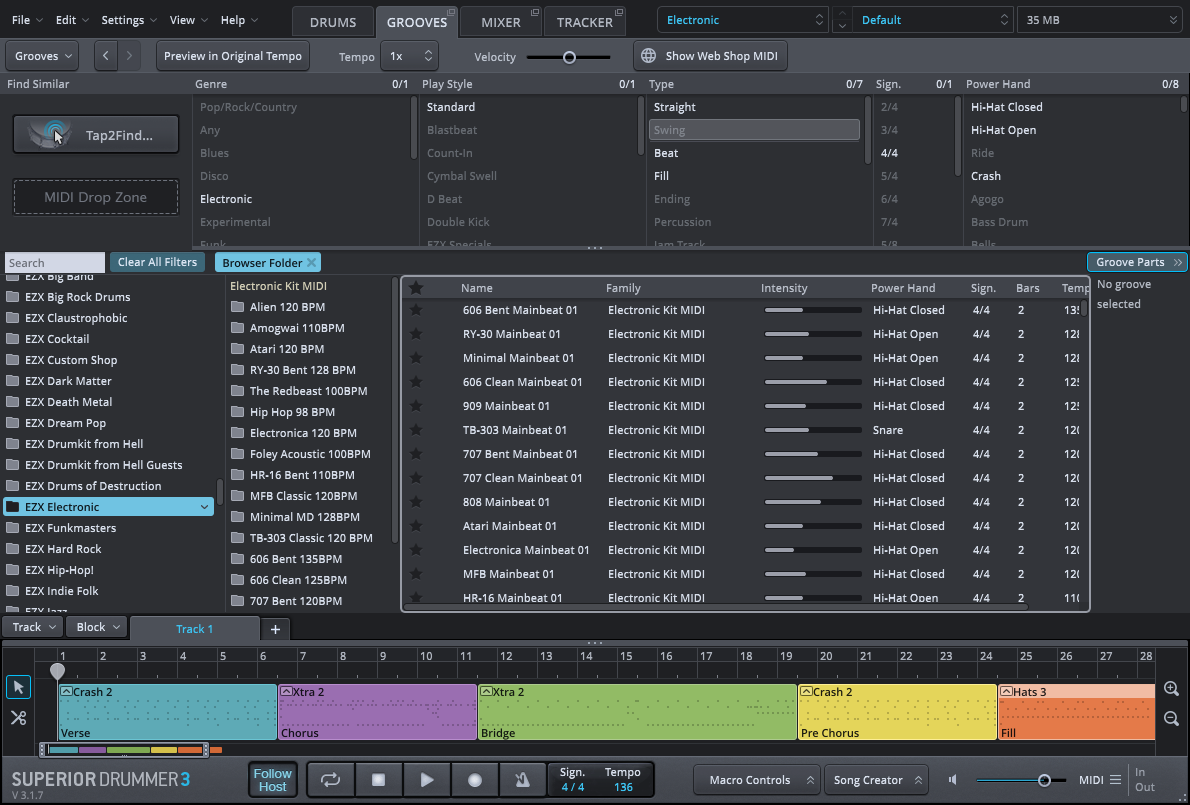Screen dimensions: 1190x805
Task: Open the Block dropdown menu
Action: 96,627
